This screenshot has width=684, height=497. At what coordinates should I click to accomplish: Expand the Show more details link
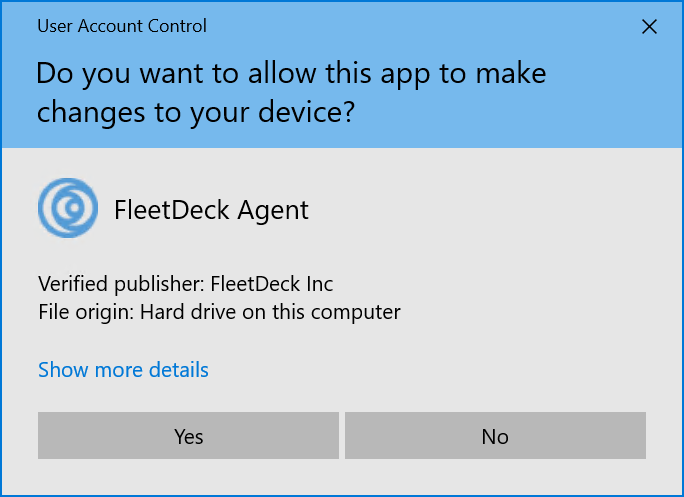coord(123,370)
